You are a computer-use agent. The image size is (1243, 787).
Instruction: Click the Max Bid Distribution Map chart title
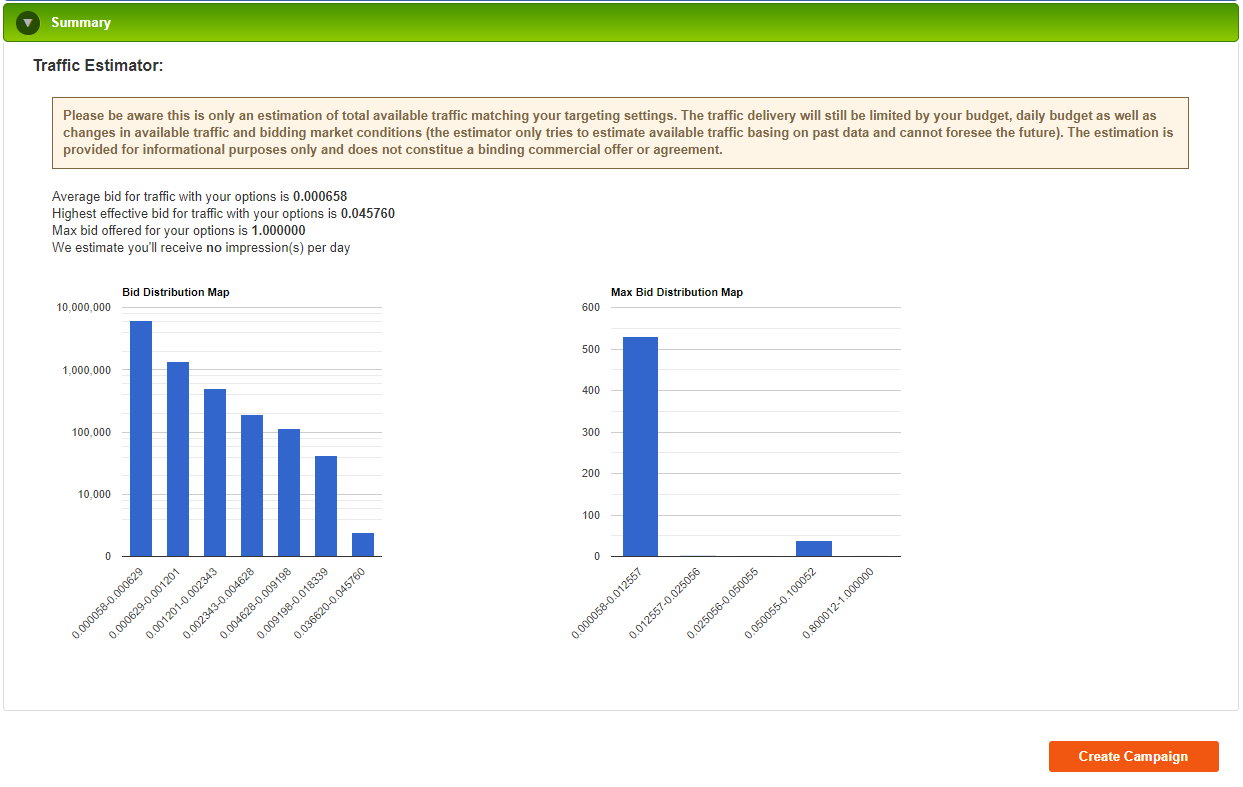677,292
